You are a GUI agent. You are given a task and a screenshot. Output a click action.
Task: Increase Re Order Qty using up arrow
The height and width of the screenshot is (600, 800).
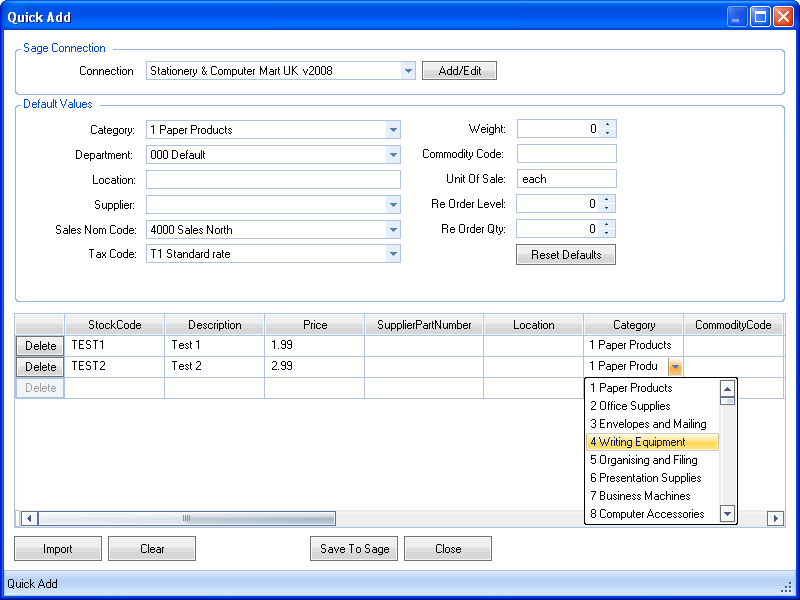[x=606, y=224]
